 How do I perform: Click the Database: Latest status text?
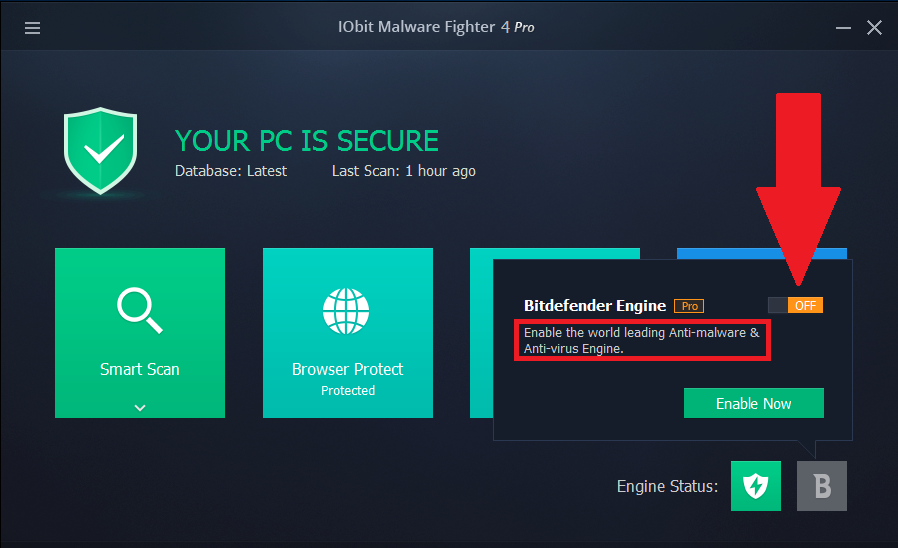[x=231, y=171]
